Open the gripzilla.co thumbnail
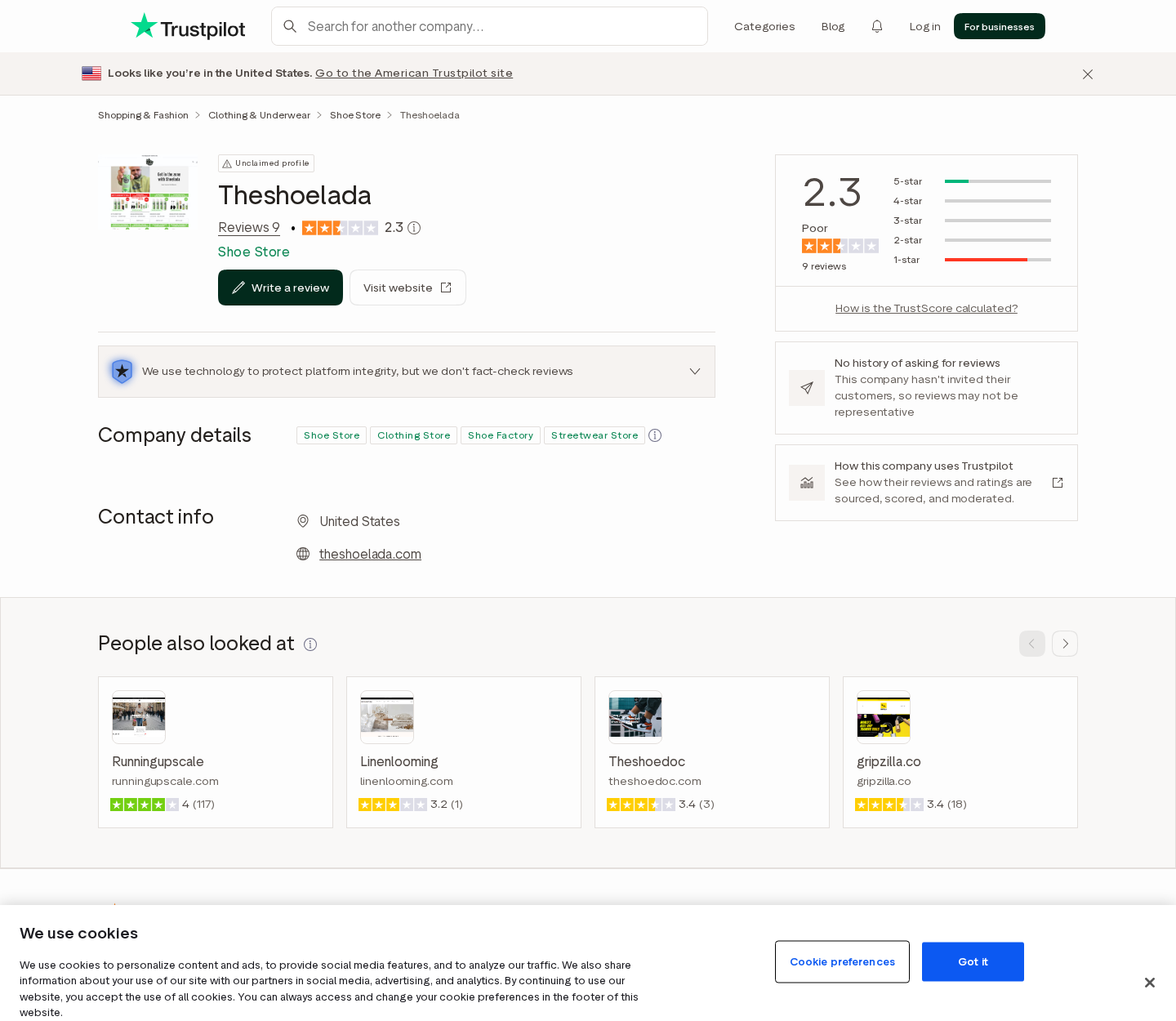 click(x=884, y=717)
